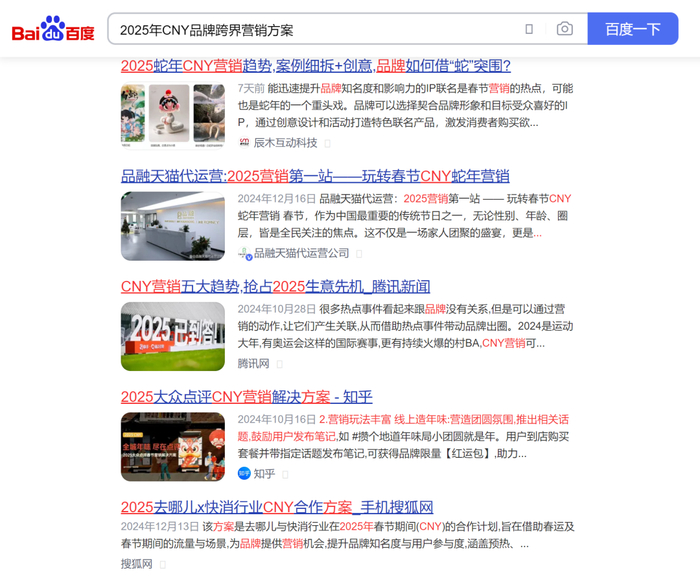Open the 辰木互动科技 source name
700x585 pixels.
tap(285, 143)
